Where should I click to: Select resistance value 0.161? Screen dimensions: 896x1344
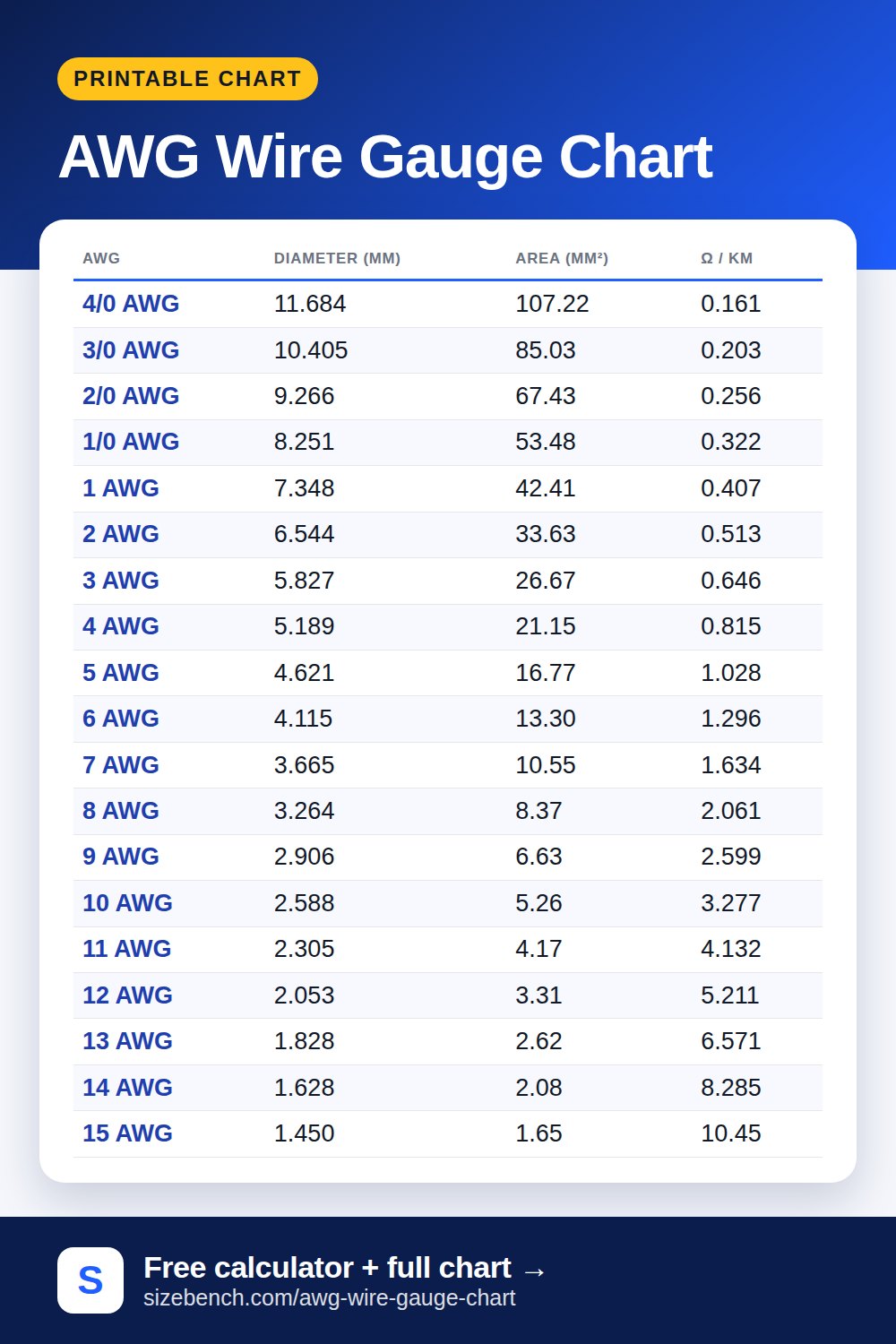(x=731, y=304)
